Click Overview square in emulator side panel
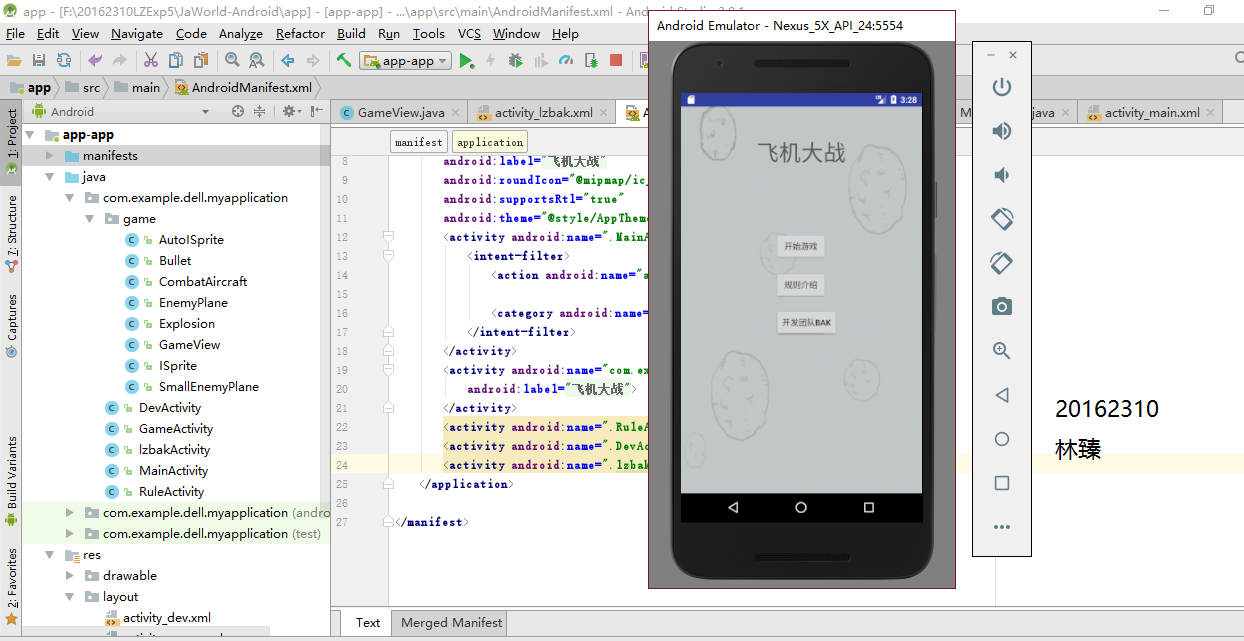This screenshot has height=641, width=1244. (1001, 483)
